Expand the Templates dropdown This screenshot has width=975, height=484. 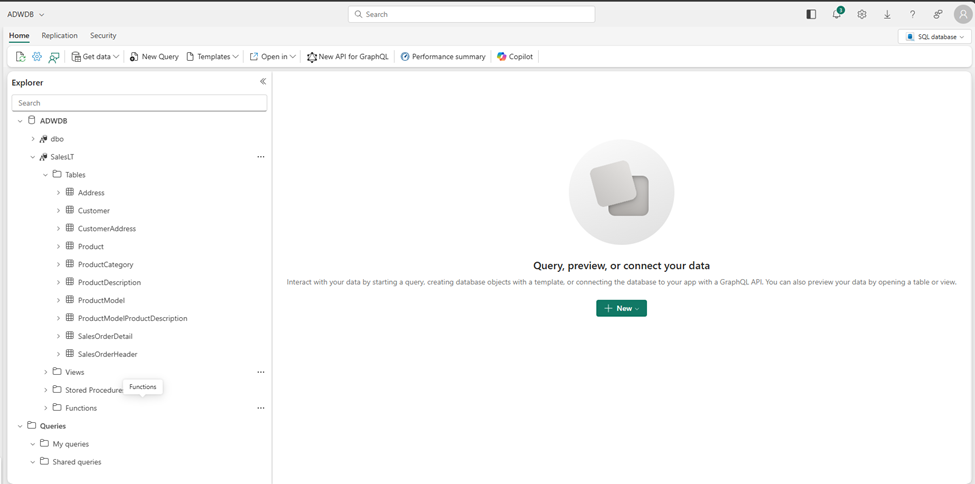pyautogui.click(x=213, y=57)
